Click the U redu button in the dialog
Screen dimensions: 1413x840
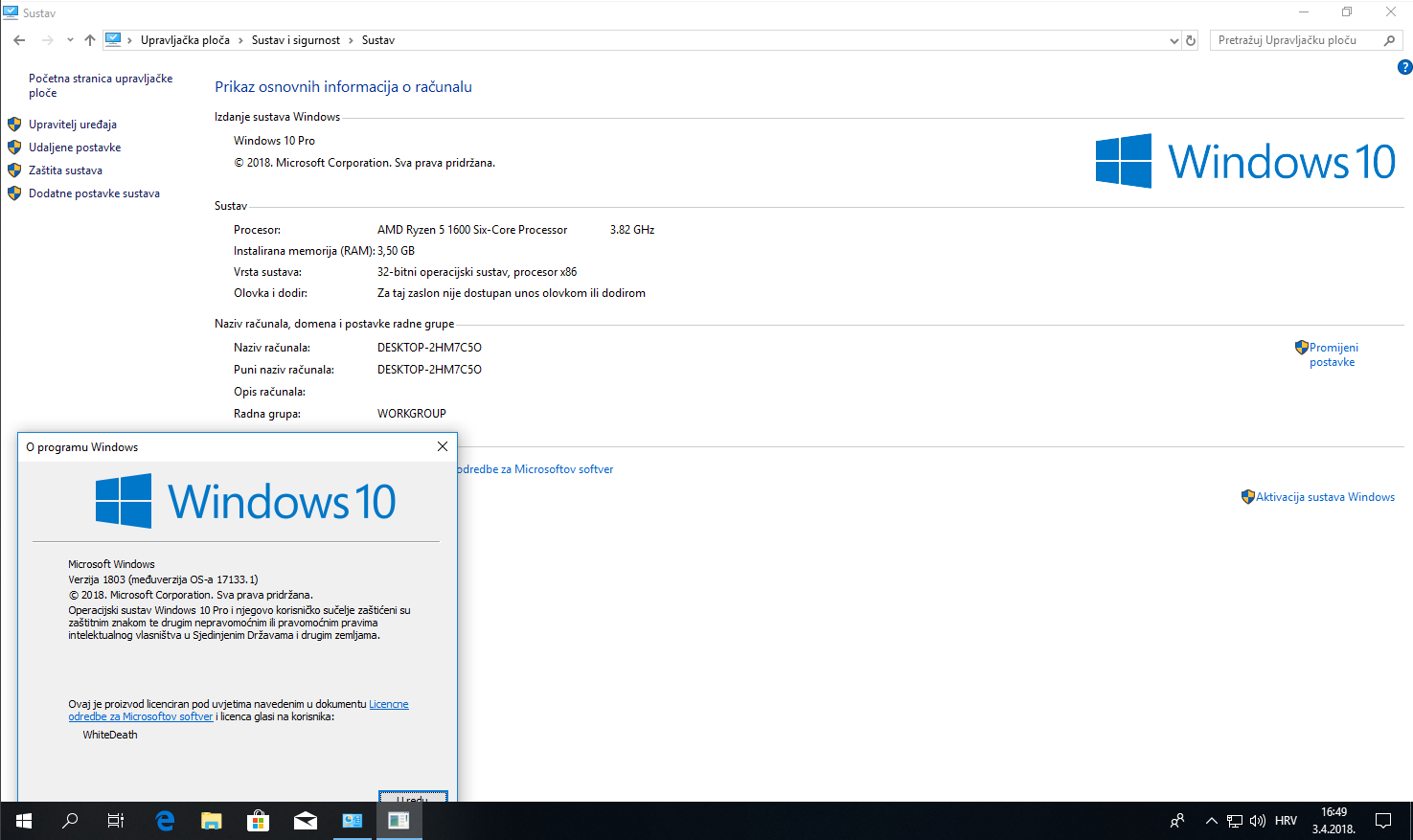pos(413,797)
